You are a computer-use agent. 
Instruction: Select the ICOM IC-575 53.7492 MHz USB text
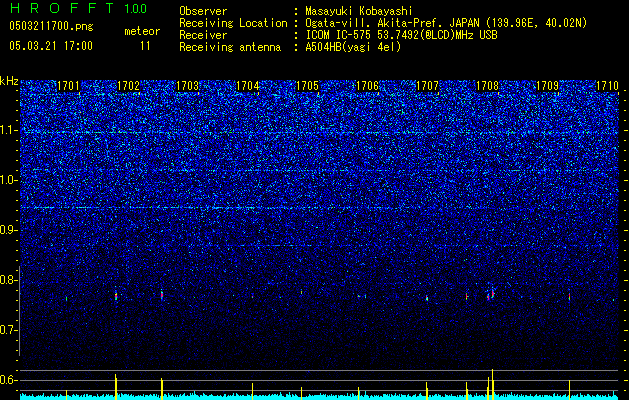[x=401, y=35]
